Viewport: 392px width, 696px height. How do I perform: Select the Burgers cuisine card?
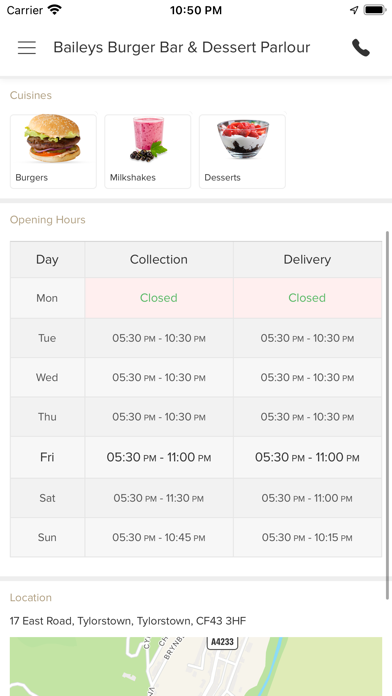[x=53, y=151]
